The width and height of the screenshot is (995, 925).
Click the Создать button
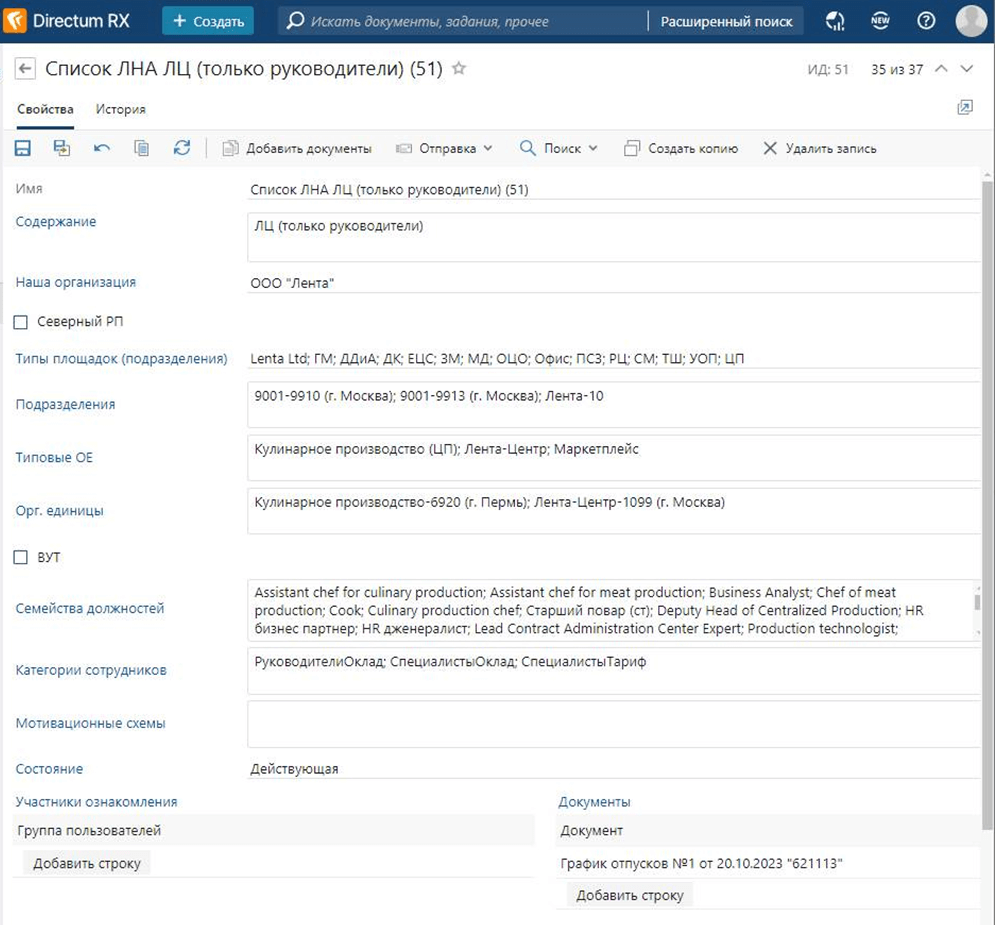coord(208,21)
